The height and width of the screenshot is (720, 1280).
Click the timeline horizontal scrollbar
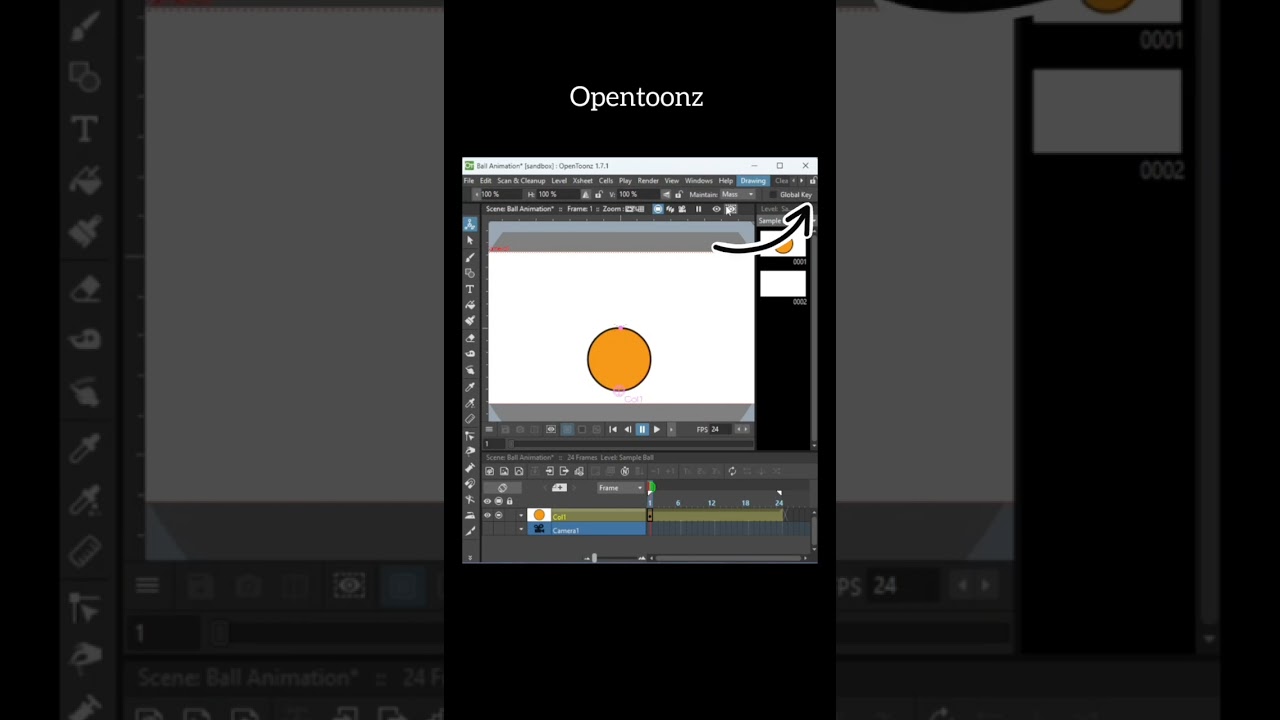728,558
